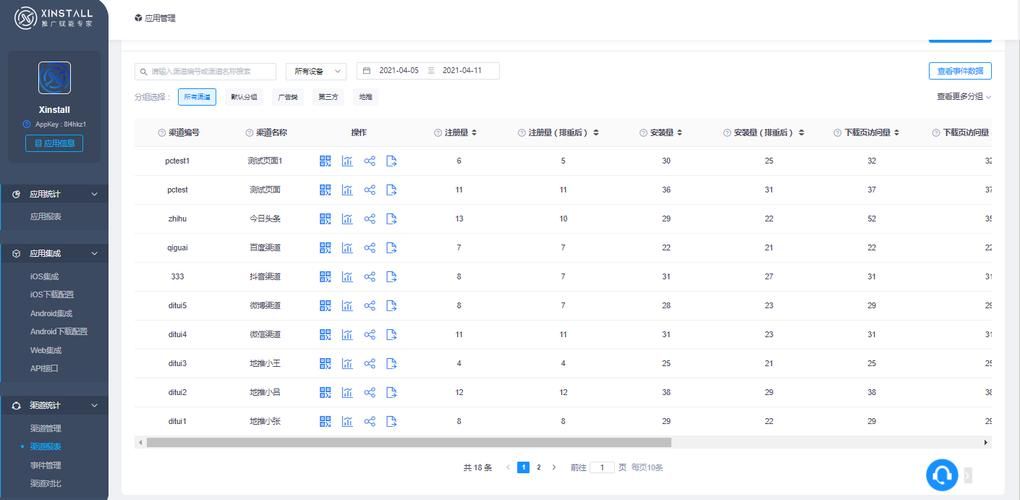Click the horizontal table scrollbar
The image size is (1020, 500).
coord(408,442)
